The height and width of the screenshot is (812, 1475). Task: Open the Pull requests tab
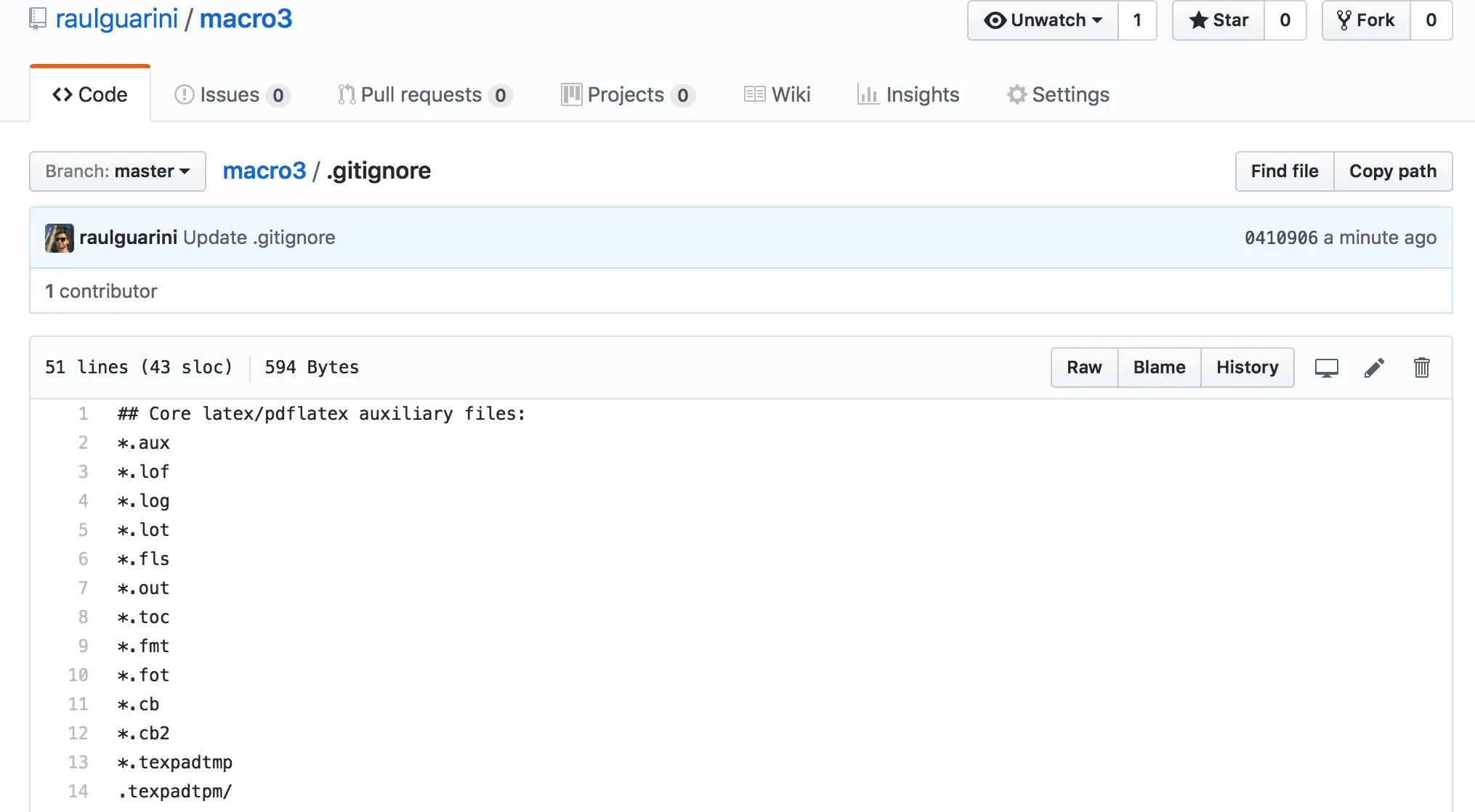[424, 95]
